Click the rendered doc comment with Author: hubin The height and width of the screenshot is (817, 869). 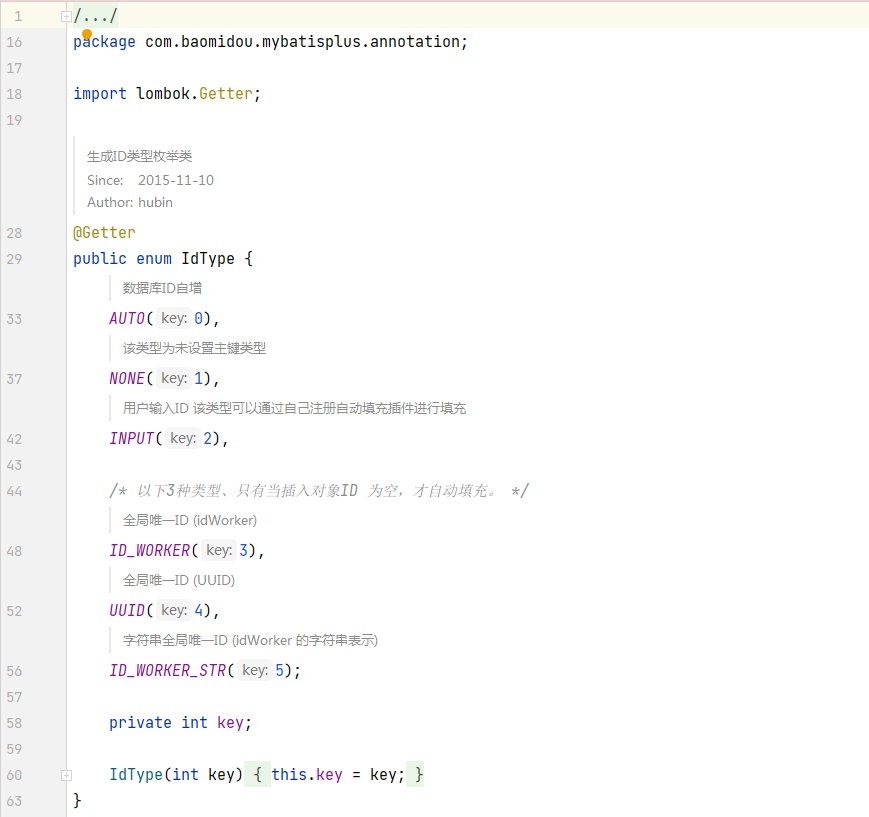tap(130, 202)
